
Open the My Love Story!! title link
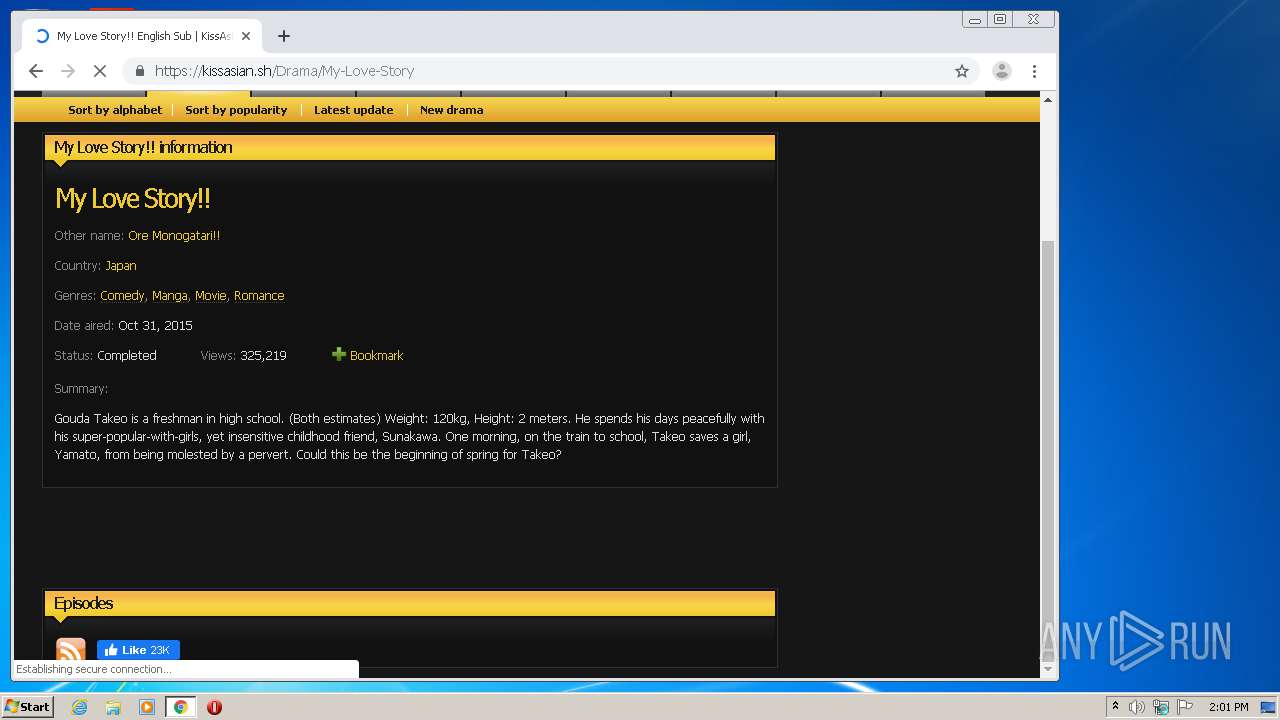pyautogui.click(x=133, y=198)
